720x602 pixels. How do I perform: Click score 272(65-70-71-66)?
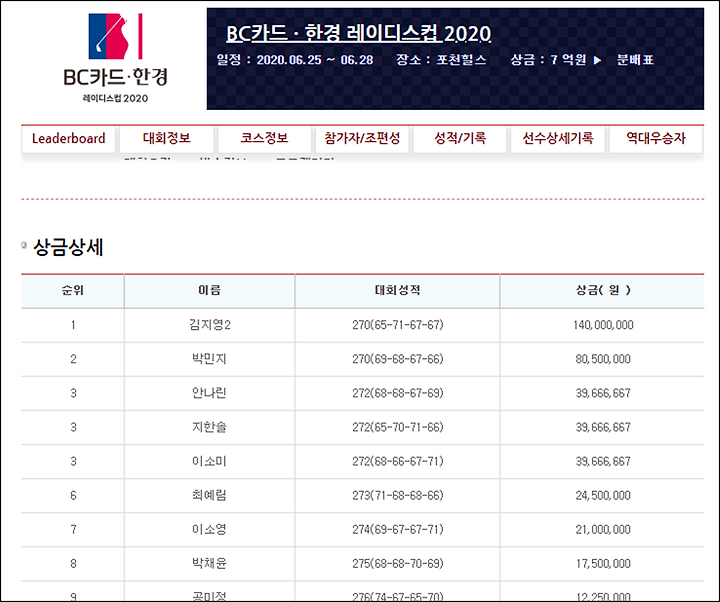tap(398, 427)
